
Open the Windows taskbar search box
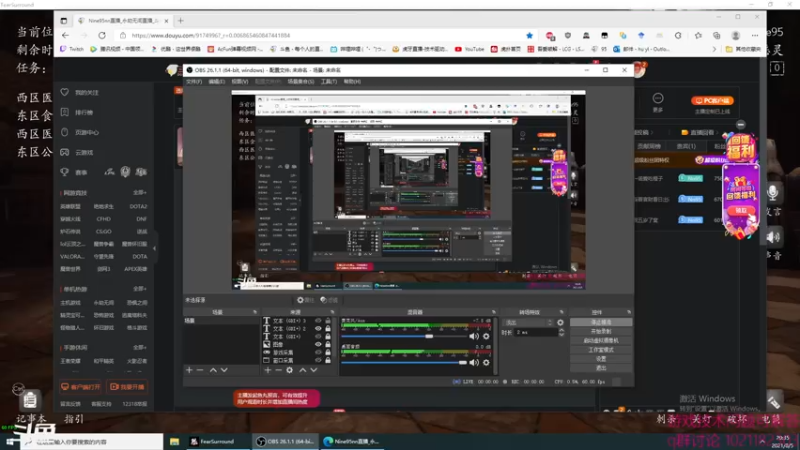[x=92, y=442]
